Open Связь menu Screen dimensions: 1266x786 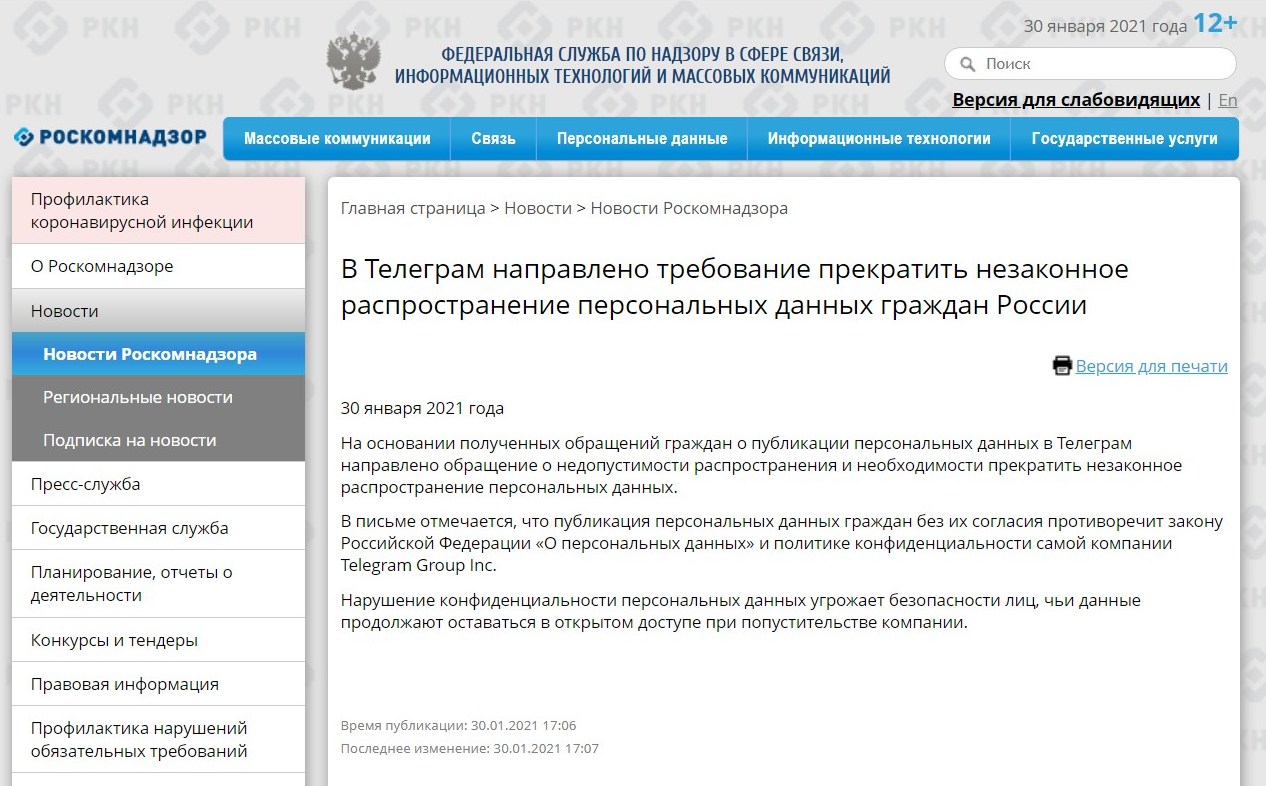coord(493,139)
